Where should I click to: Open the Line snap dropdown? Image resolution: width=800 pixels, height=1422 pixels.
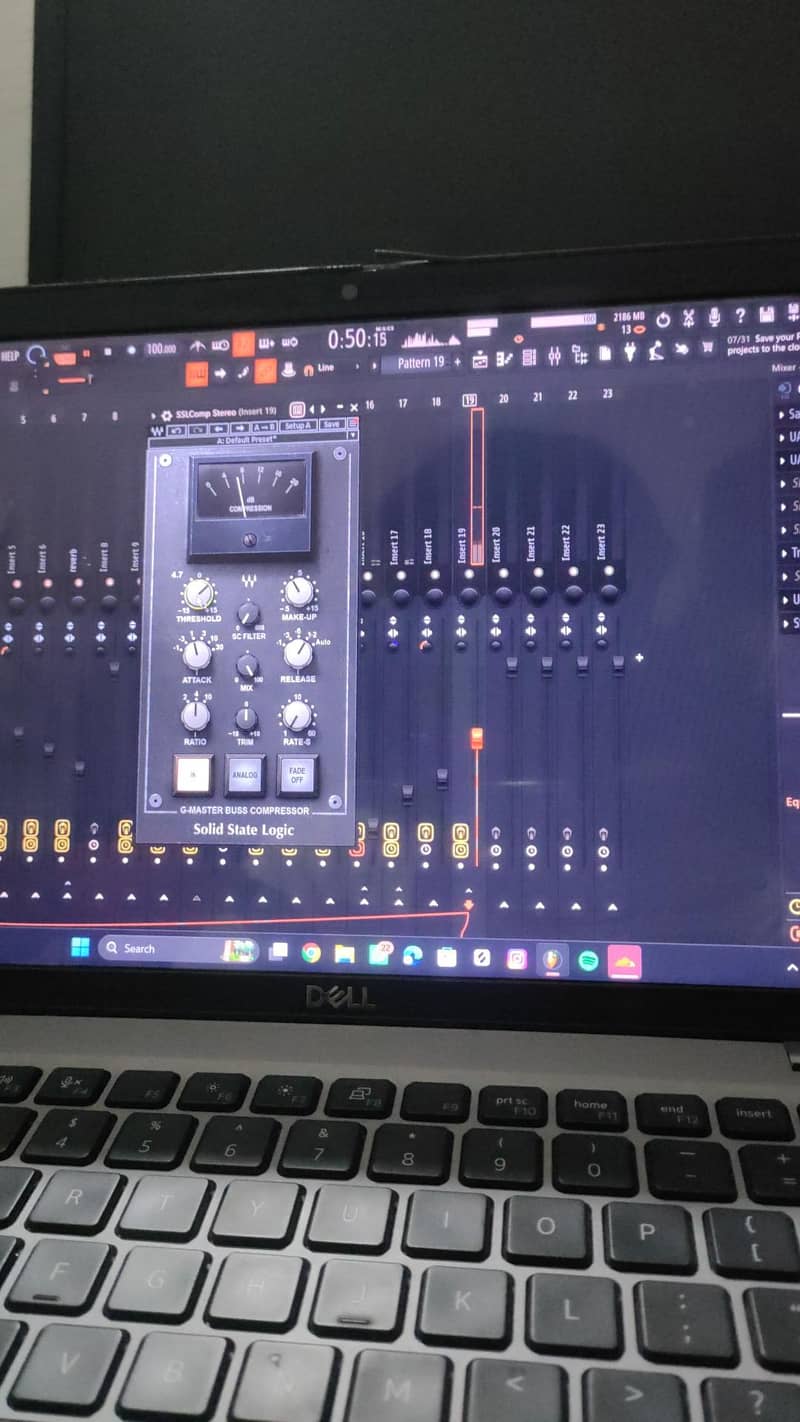click(x=324, y=368)
